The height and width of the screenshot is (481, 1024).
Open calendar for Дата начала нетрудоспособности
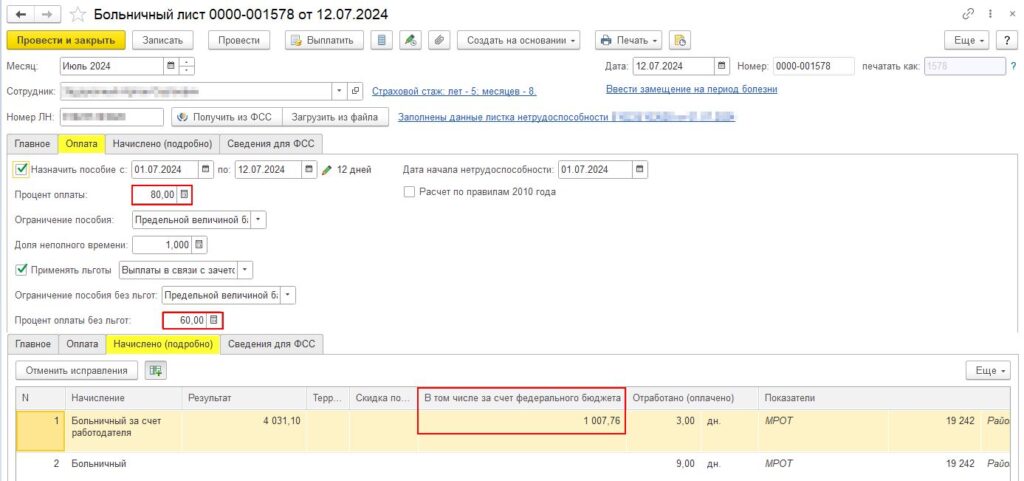coord(639,170)
